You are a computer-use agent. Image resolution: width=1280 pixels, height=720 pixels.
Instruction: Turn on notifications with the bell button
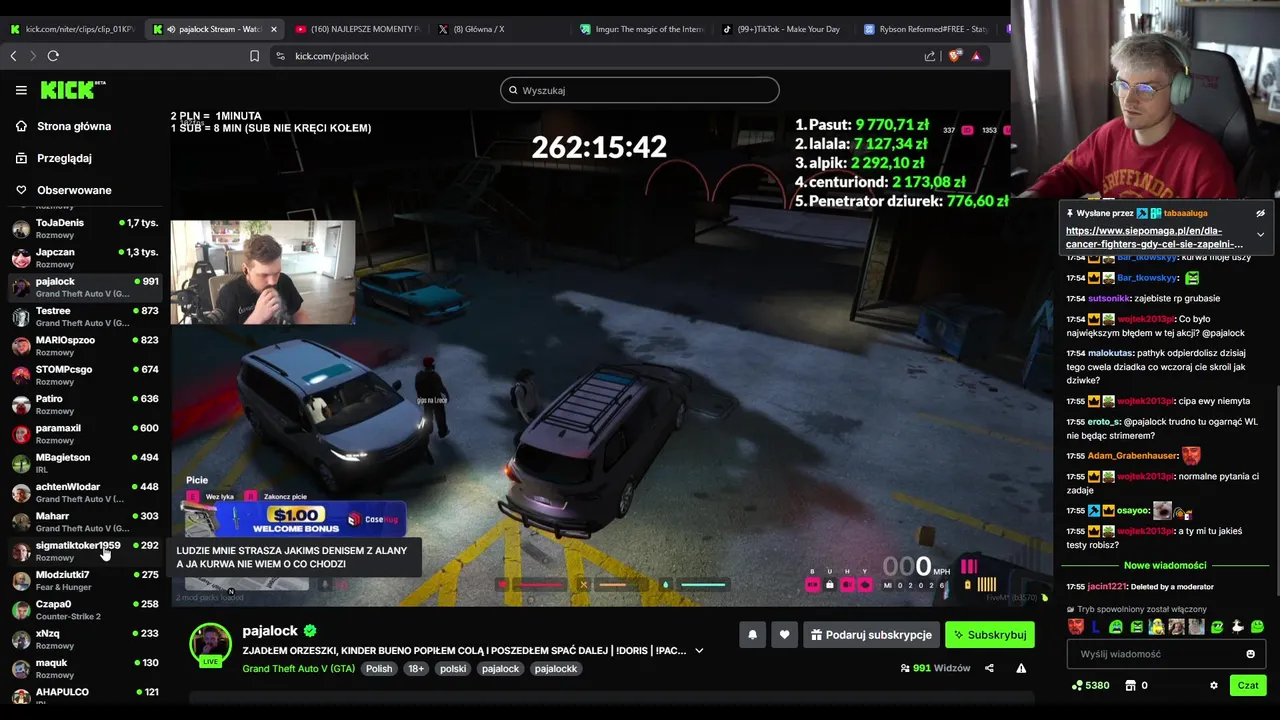pyautogui.click(x=752, y=635)
